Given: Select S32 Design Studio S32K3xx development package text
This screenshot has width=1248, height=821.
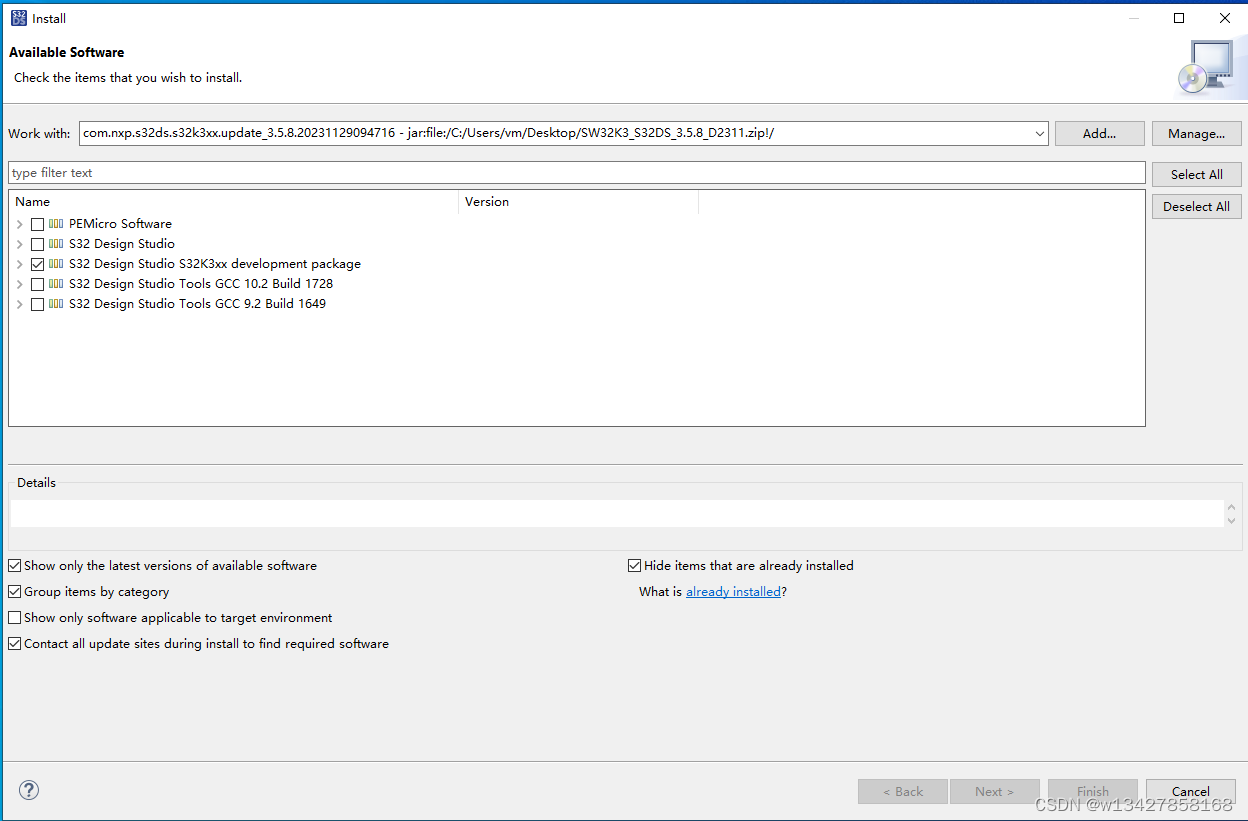Looking at the screenshot, I should (x=215, y=264).
